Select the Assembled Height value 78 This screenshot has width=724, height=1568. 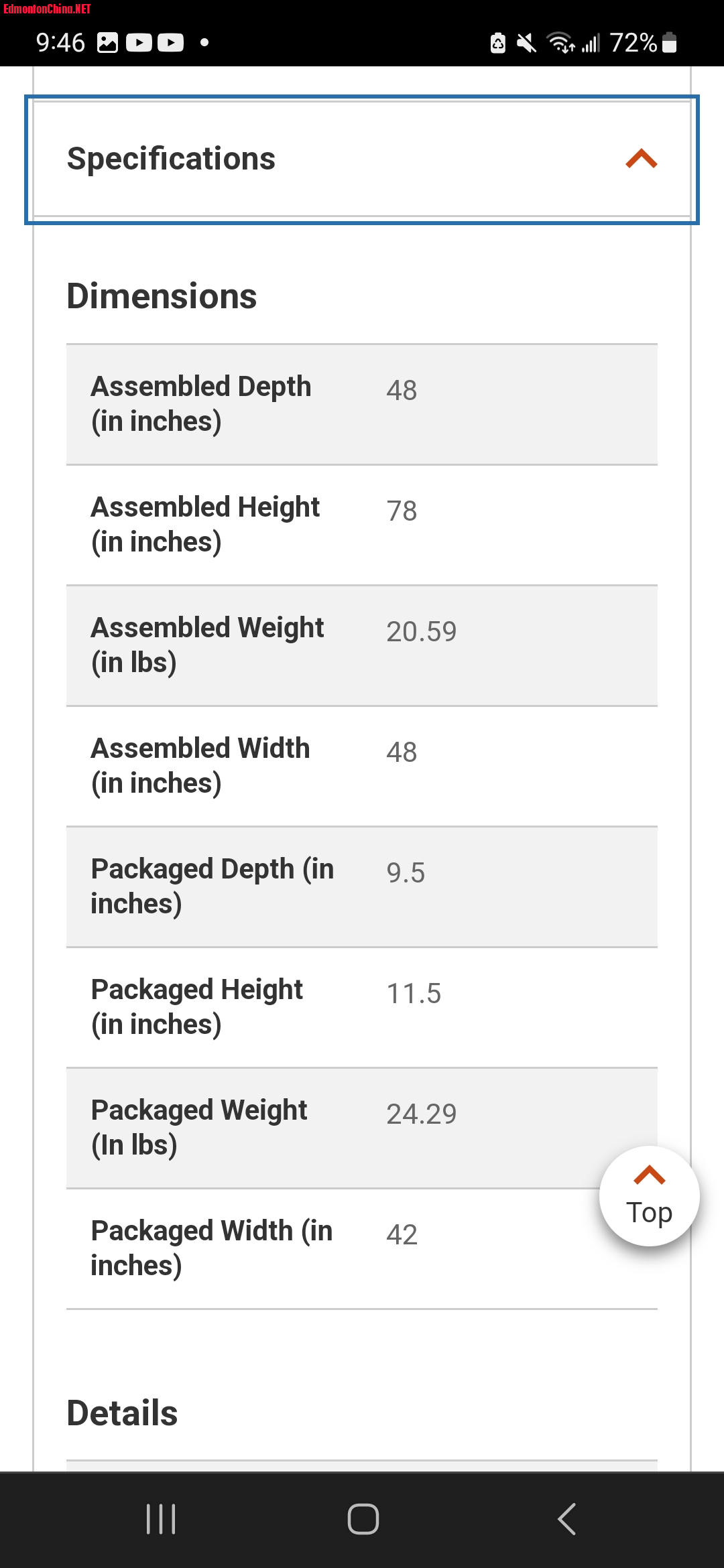pos(402,511)
